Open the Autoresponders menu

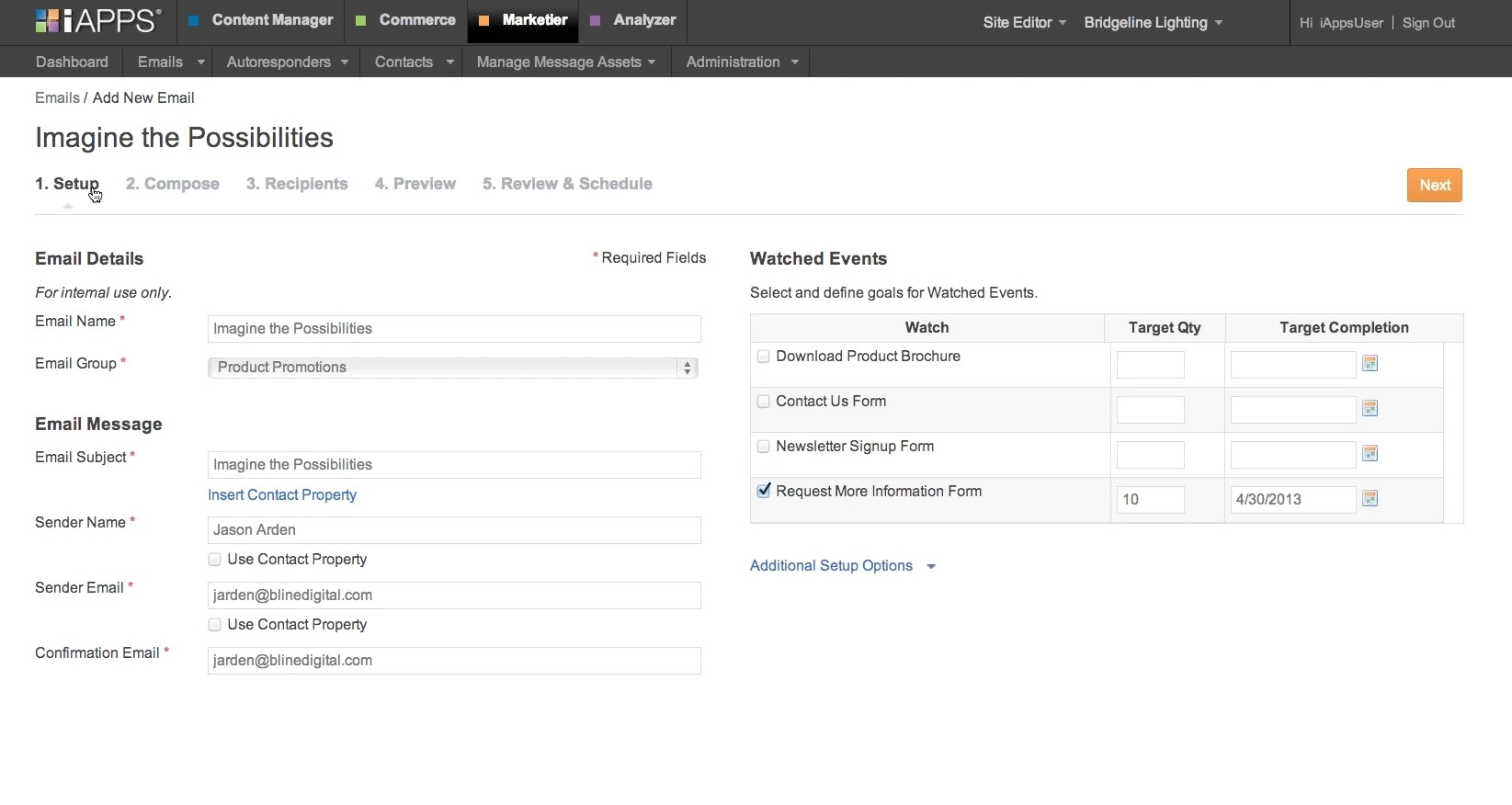tap(287, 62)
